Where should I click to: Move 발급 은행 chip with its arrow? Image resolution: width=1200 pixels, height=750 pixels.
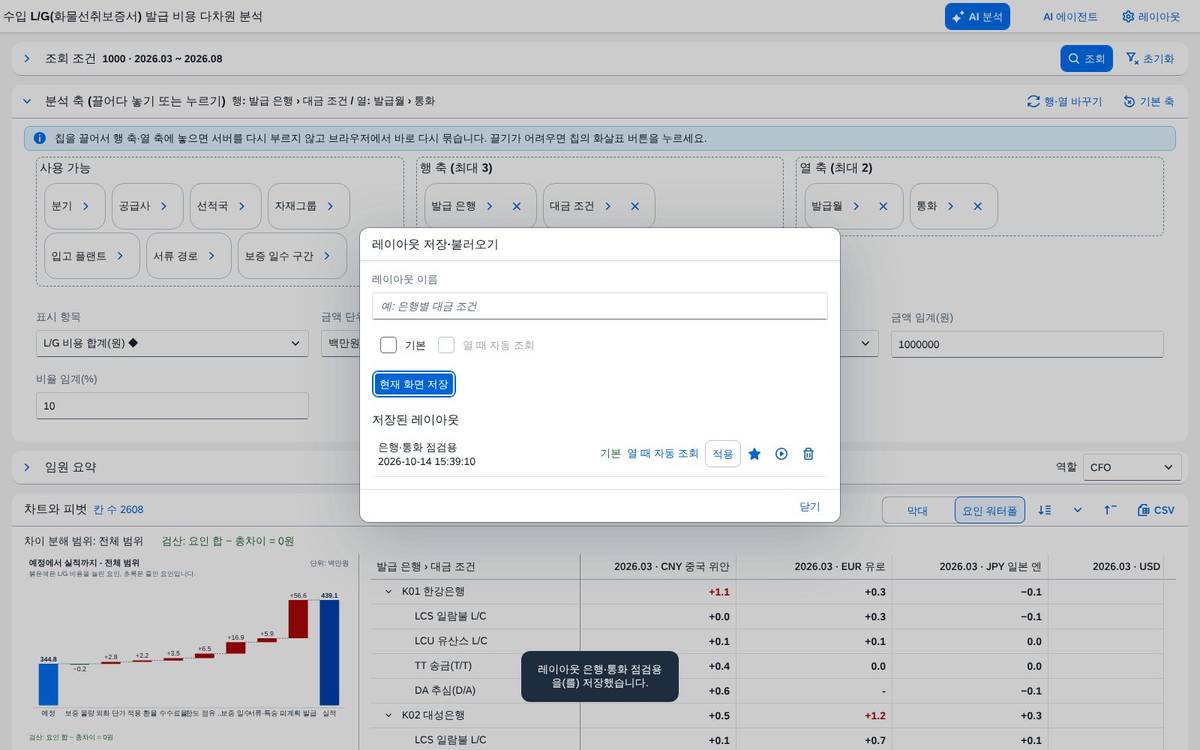(x=490, y=206)
